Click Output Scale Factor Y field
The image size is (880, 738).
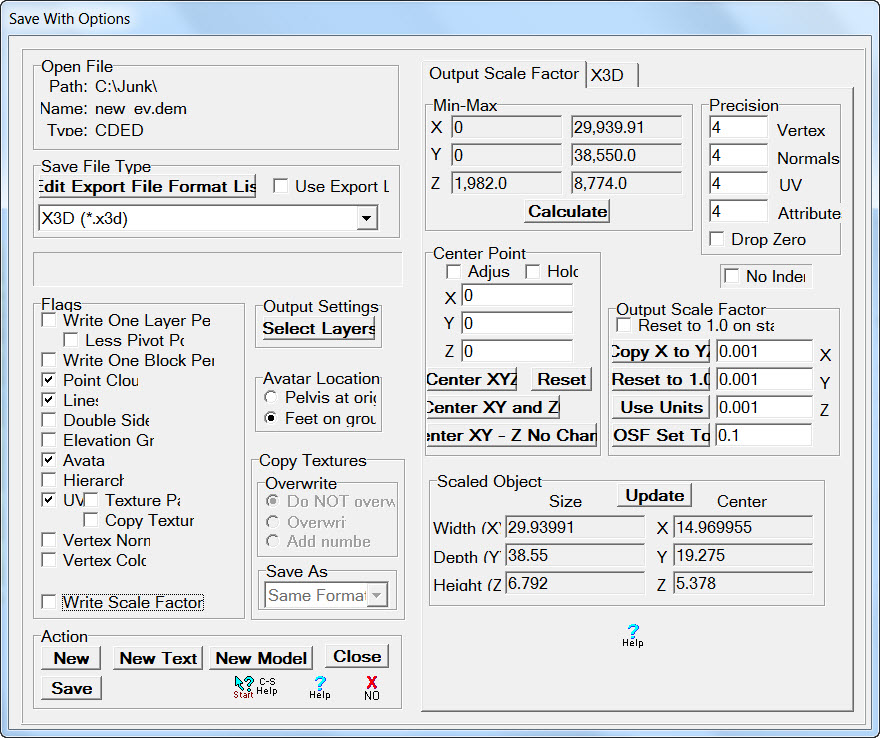764,379
